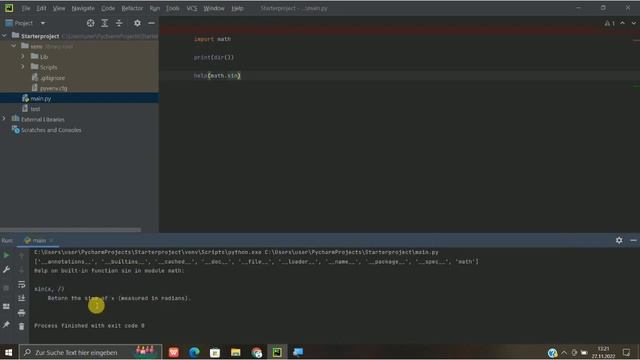Open the Project panel gear options
The height and width of the screenshot is (360, 640).
tap(137, 23)
